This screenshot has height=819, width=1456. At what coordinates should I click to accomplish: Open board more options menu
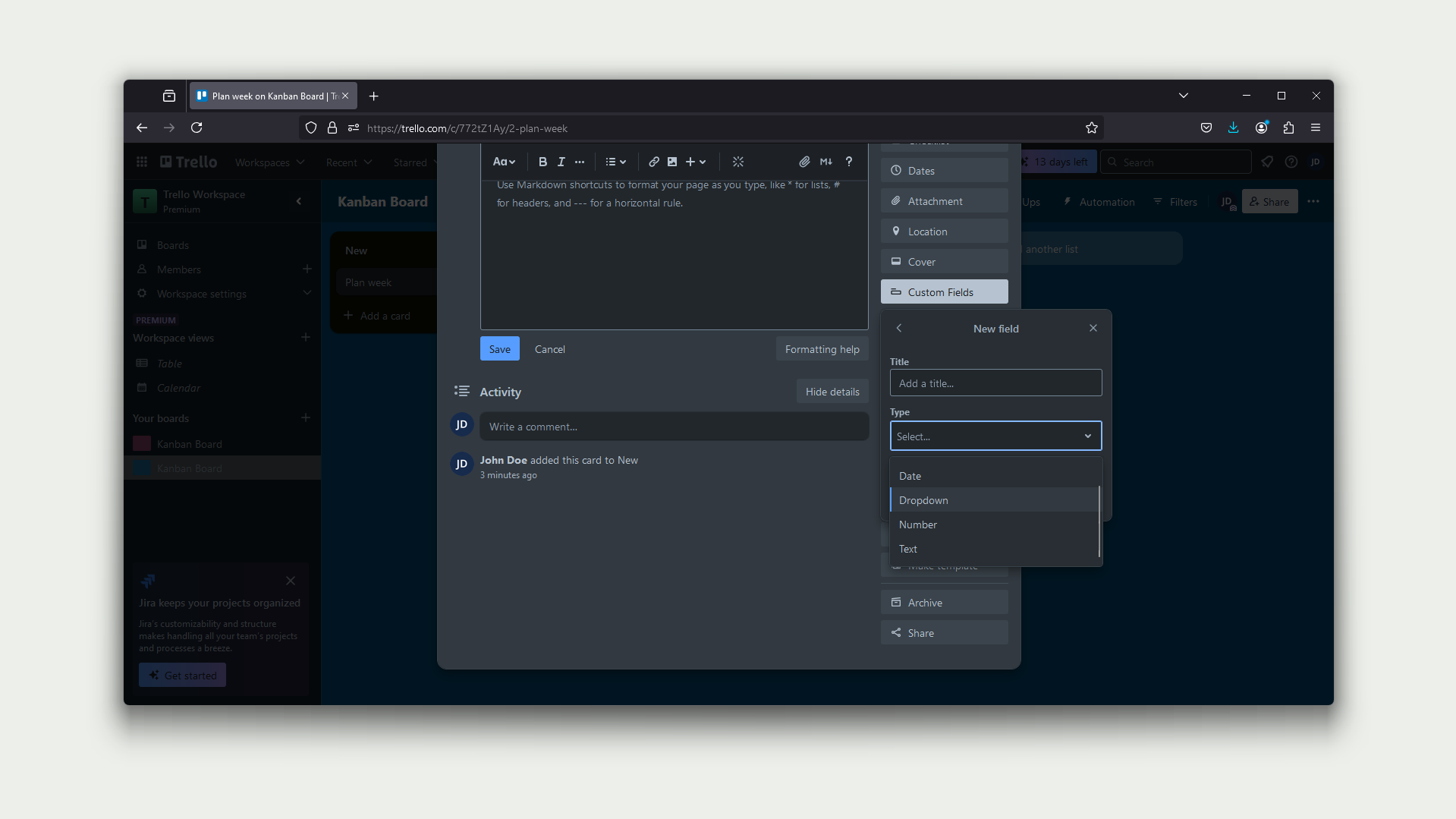click(1313, 202)
